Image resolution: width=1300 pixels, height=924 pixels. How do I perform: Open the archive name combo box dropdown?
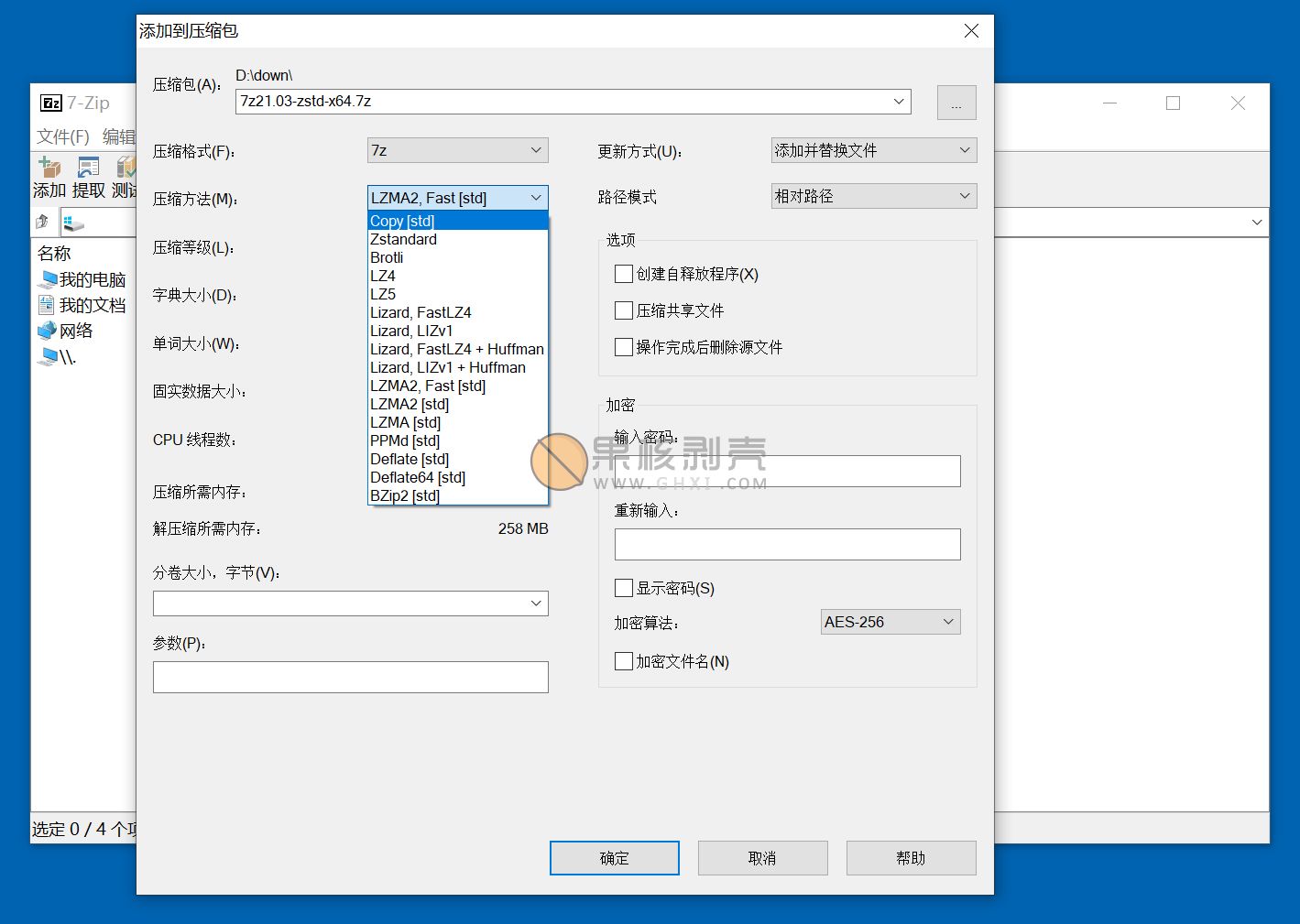pos(899,102)
